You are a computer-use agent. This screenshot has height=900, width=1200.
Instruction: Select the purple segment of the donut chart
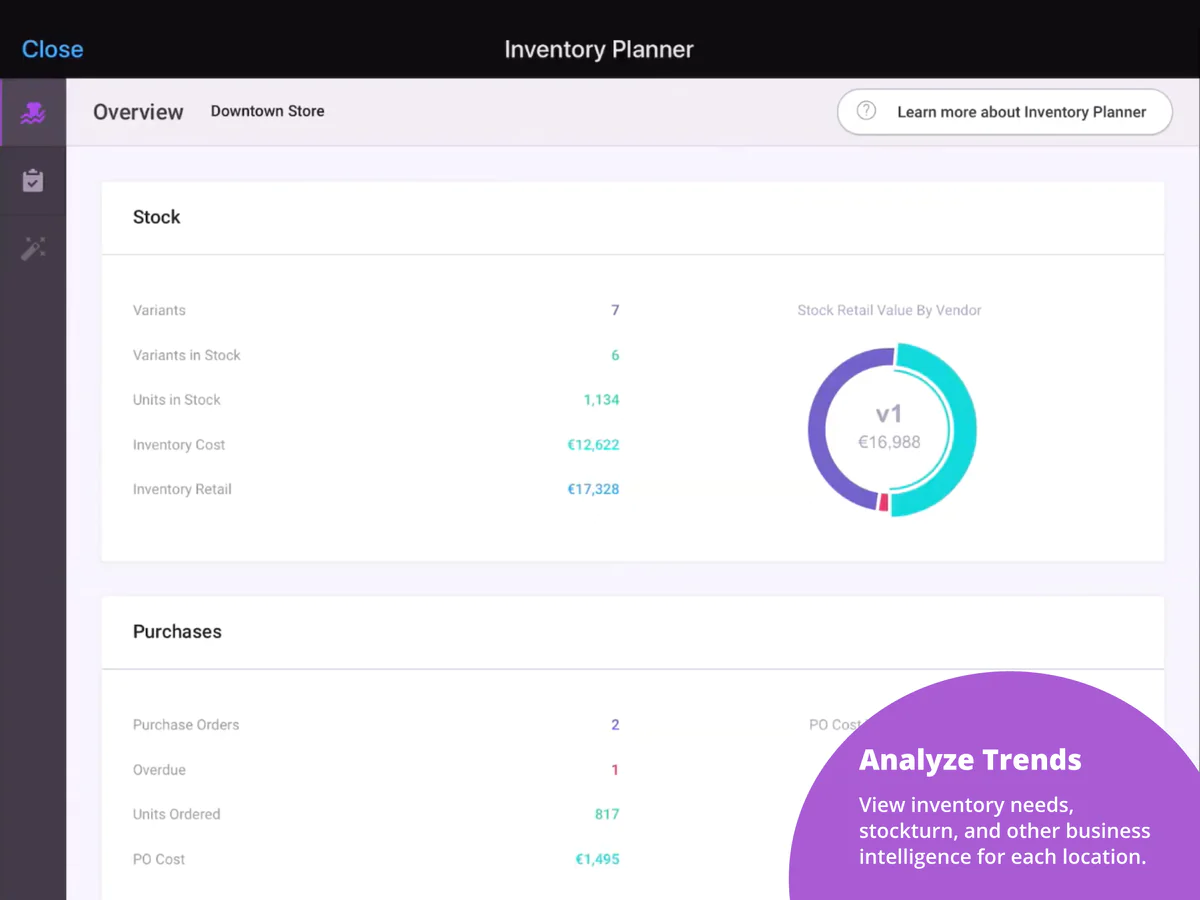tap(822, 430)
